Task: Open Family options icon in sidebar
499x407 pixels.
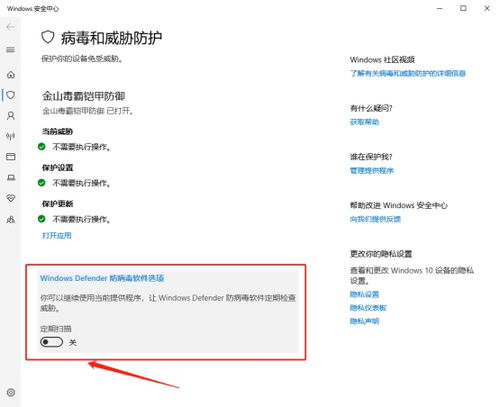Action: pyautogui.click(x=11, y=219)
